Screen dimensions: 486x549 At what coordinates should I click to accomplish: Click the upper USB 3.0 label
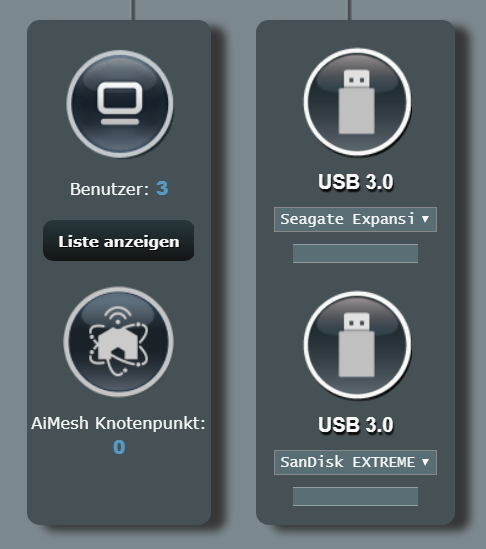(x=356, y=182)
